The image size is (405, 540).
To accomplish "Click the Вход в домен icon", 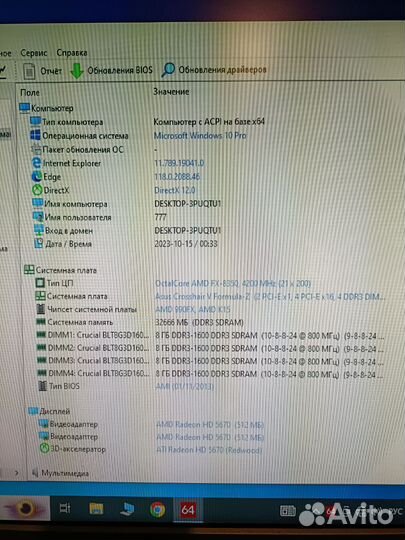I will [x=39, y=230].
